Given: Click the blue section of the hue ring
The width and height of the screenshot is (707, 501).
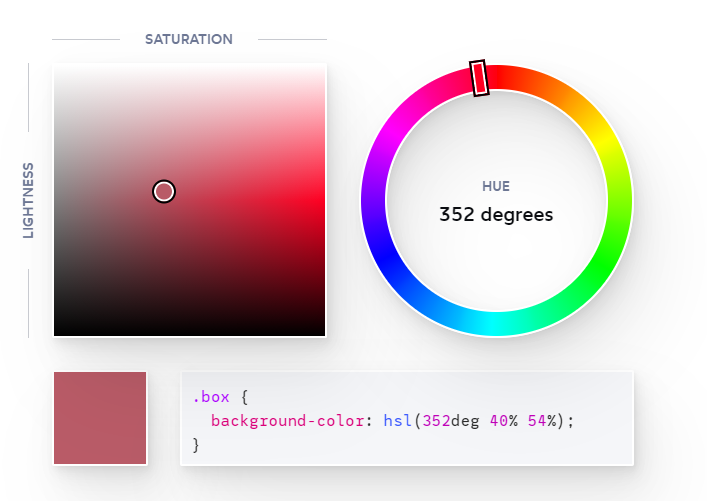Looking at the screenshot, I should 390,264.
